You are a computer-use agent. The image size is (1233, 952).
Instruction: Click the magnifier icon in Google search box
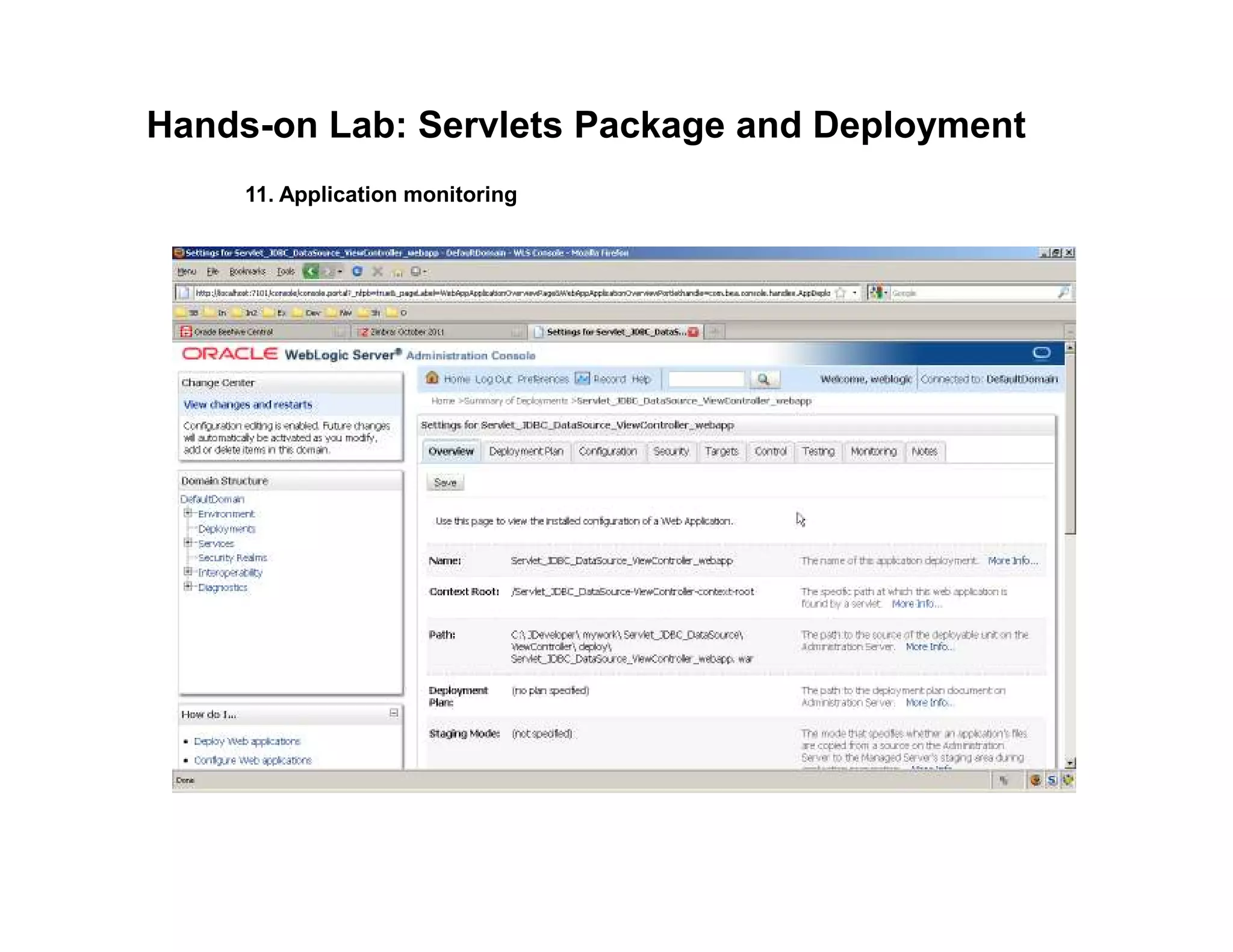1063,293
